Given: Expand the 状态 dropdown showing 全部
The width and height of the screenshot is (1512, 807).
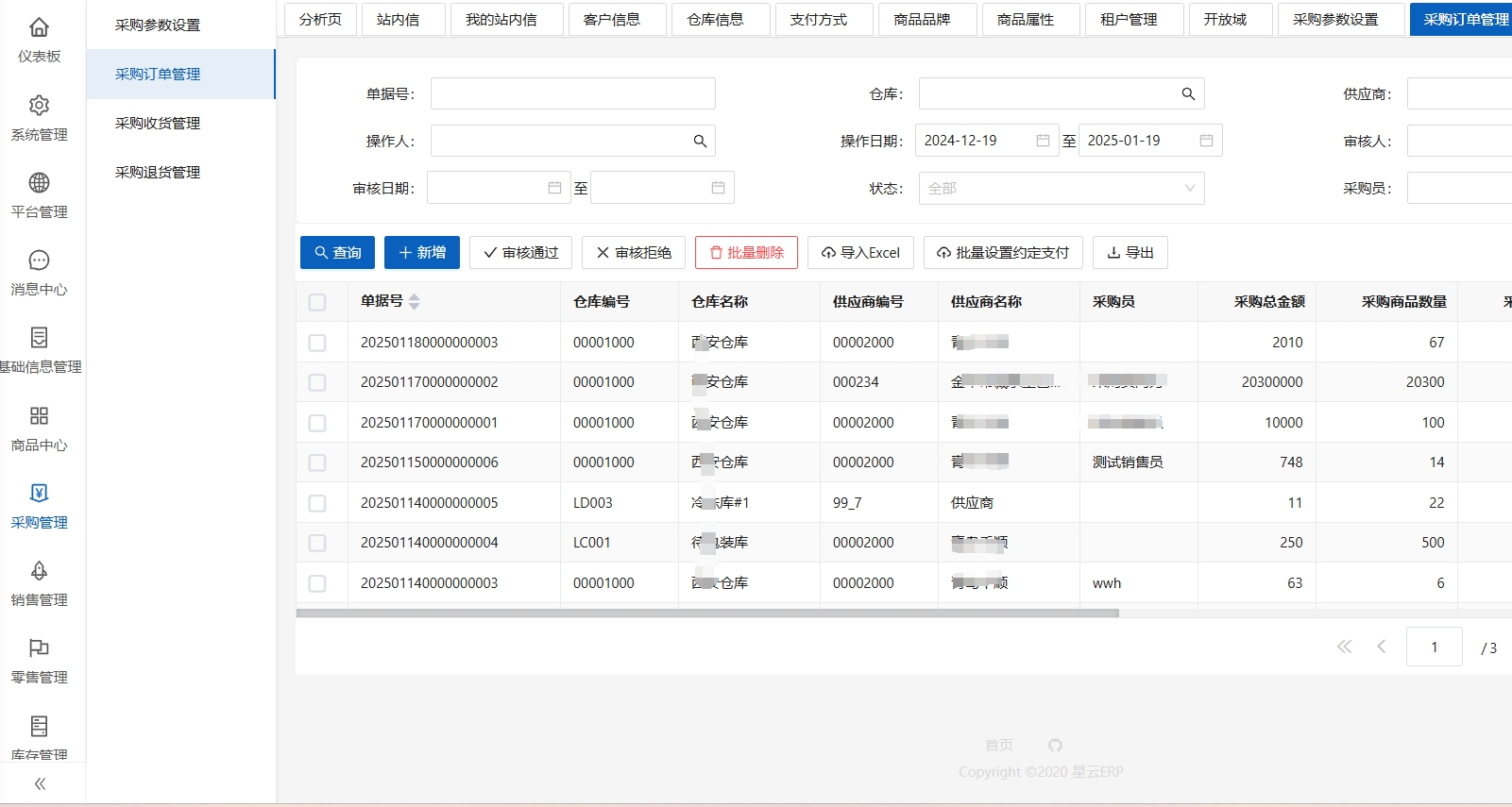Looking at the screenshot, I should [x=1061, y=189].
